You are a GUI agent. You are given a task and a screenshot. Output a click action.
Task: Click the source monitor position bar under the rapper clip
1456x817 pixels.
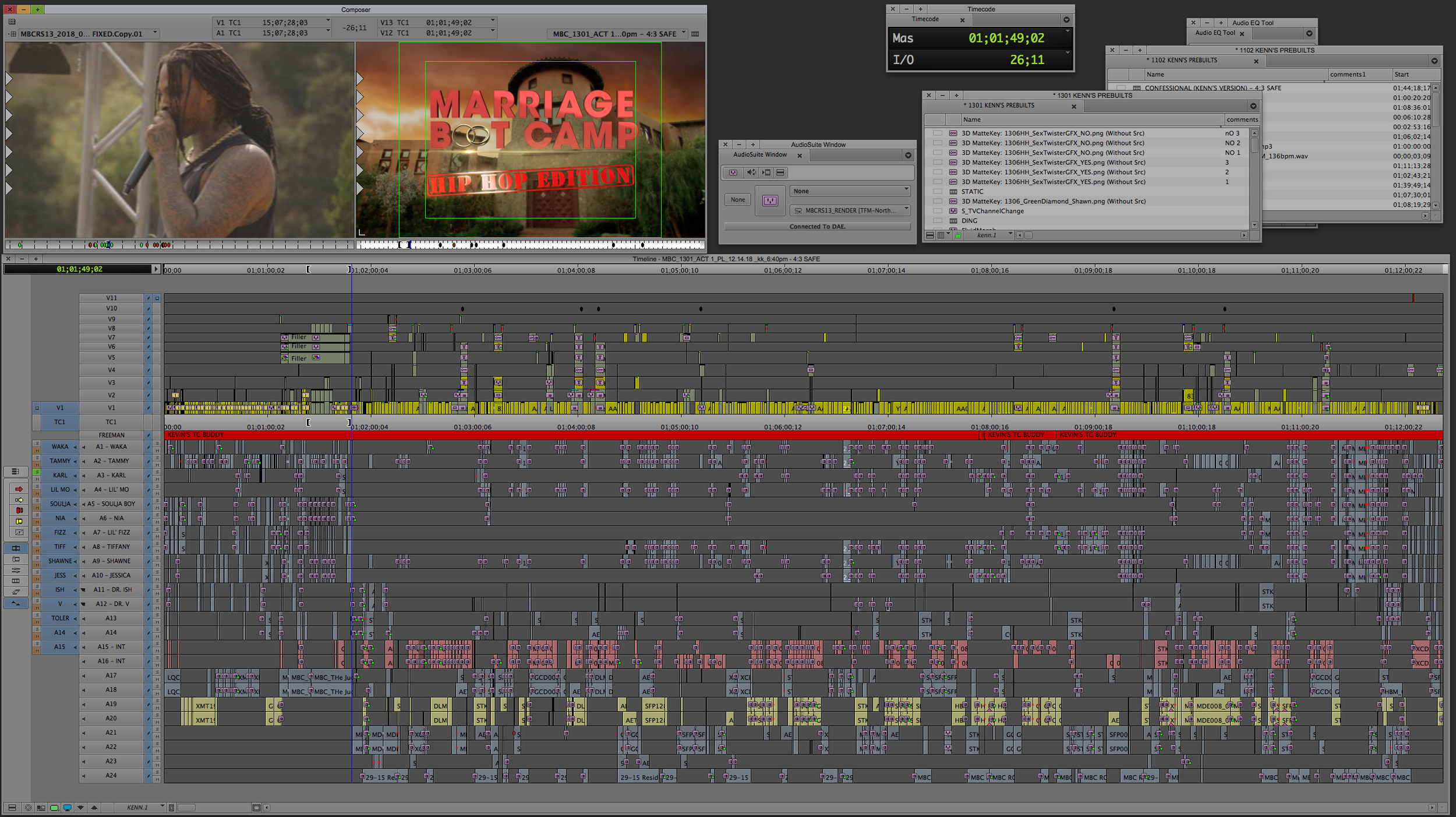(x=179, y=245)
